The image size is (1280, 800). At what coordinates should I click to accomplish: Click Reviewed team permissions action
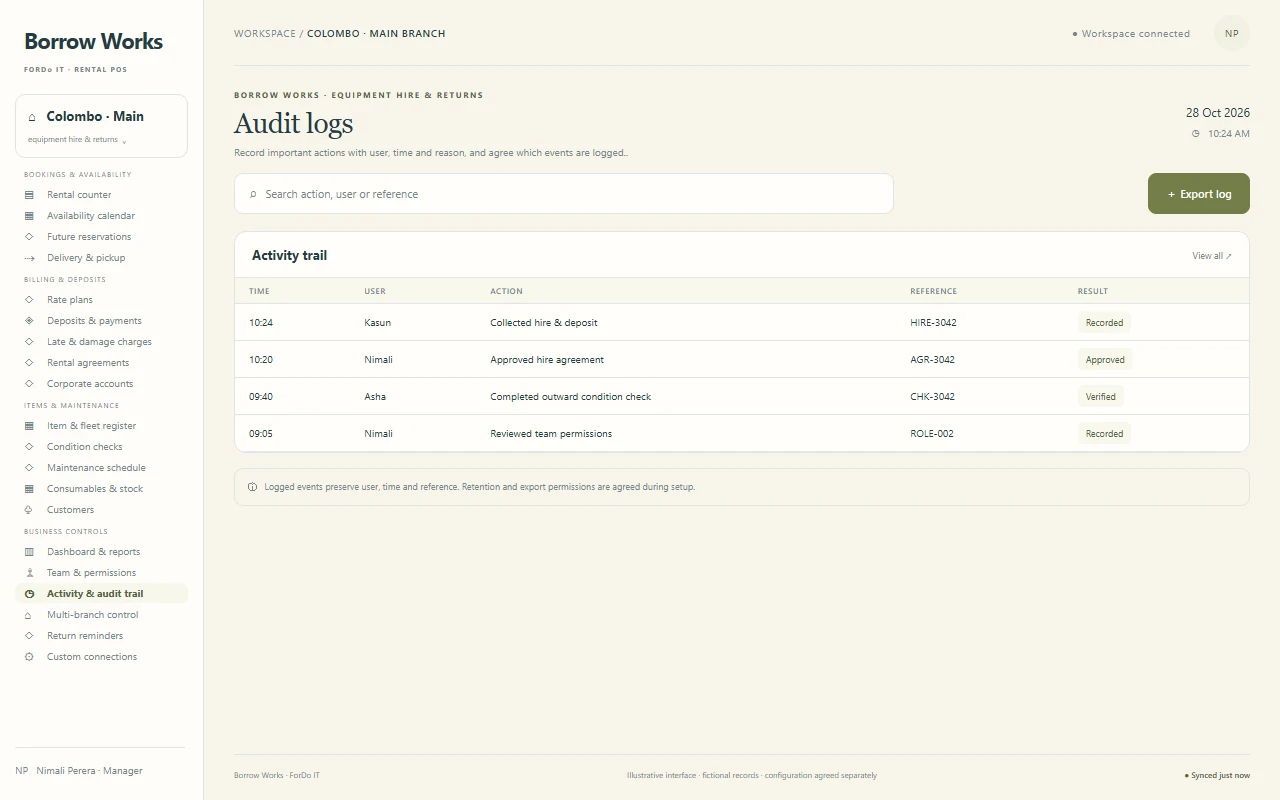551,434
